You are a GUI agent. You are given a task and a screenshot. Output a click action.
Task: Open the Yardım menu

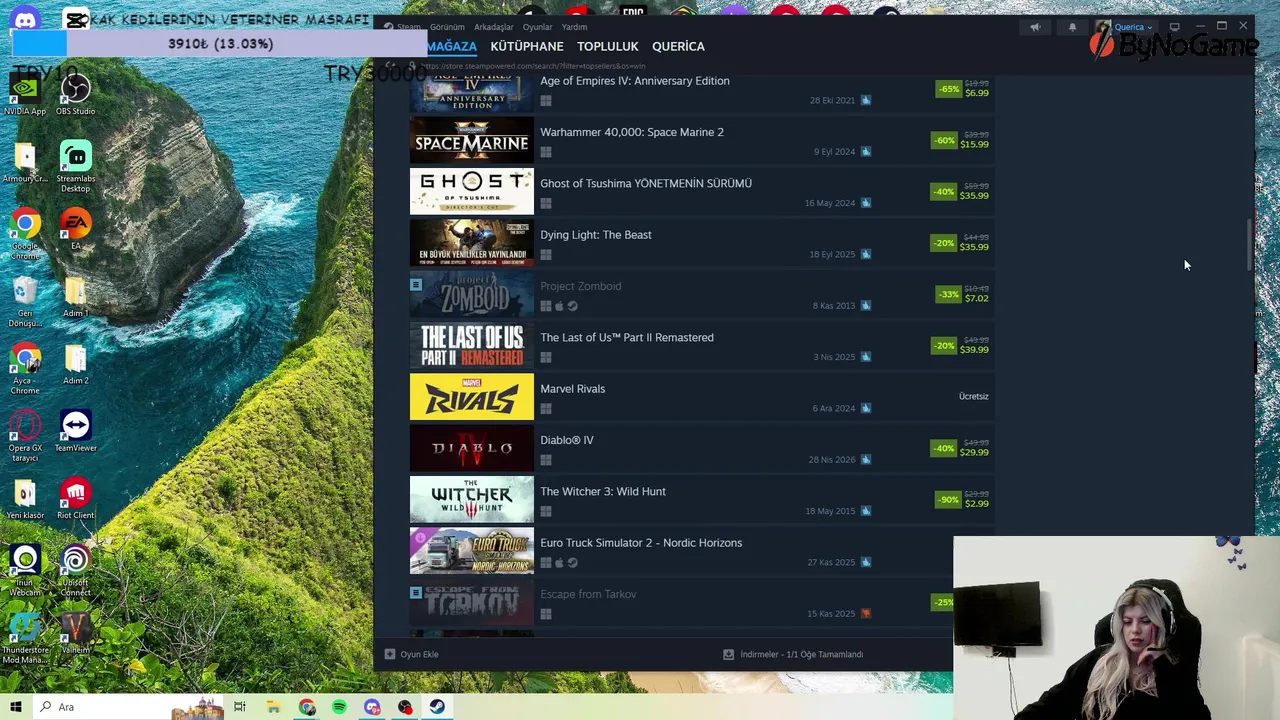[574, 27]
